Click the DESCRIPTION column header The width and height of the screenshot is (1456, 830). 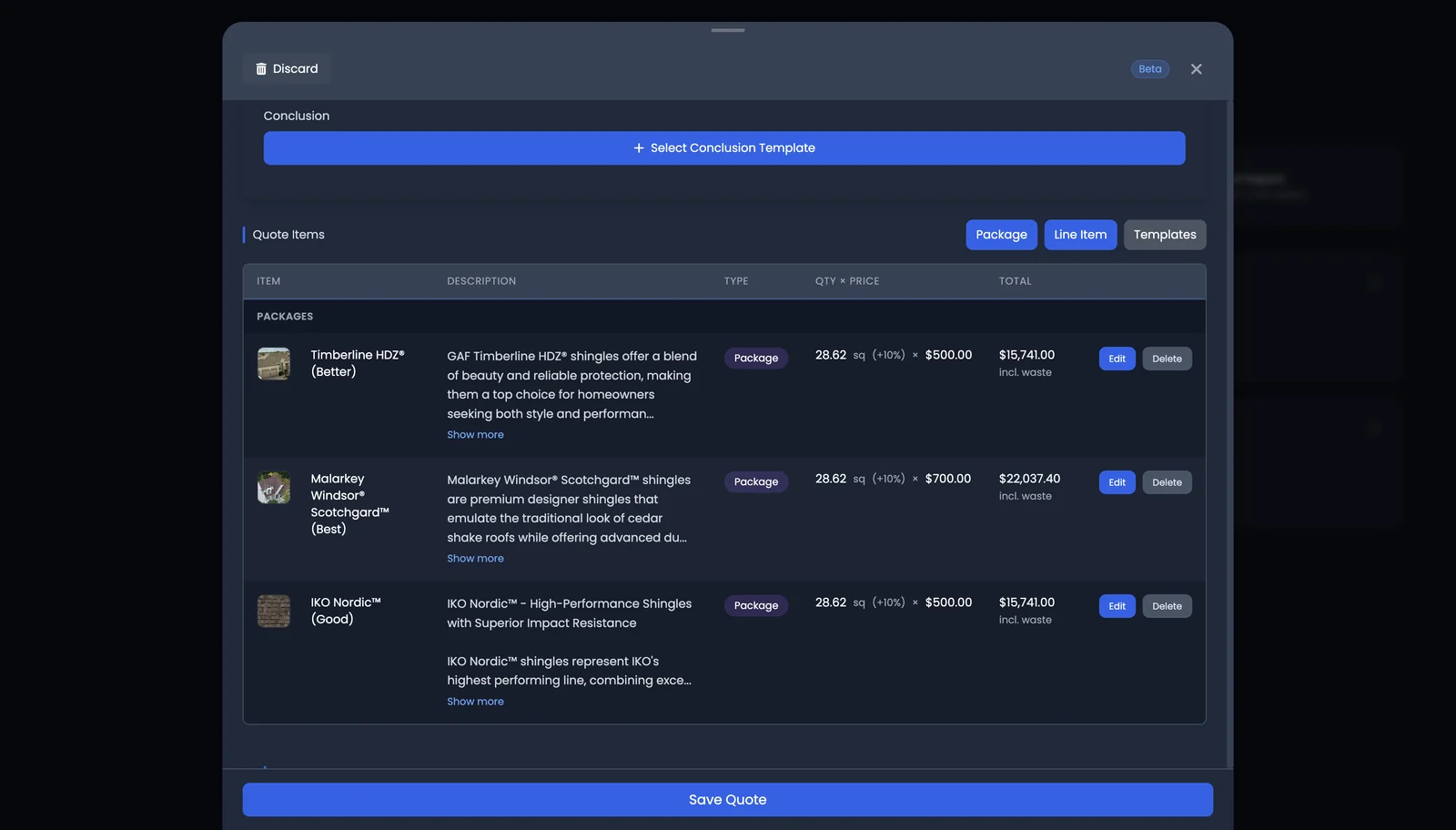481,281
